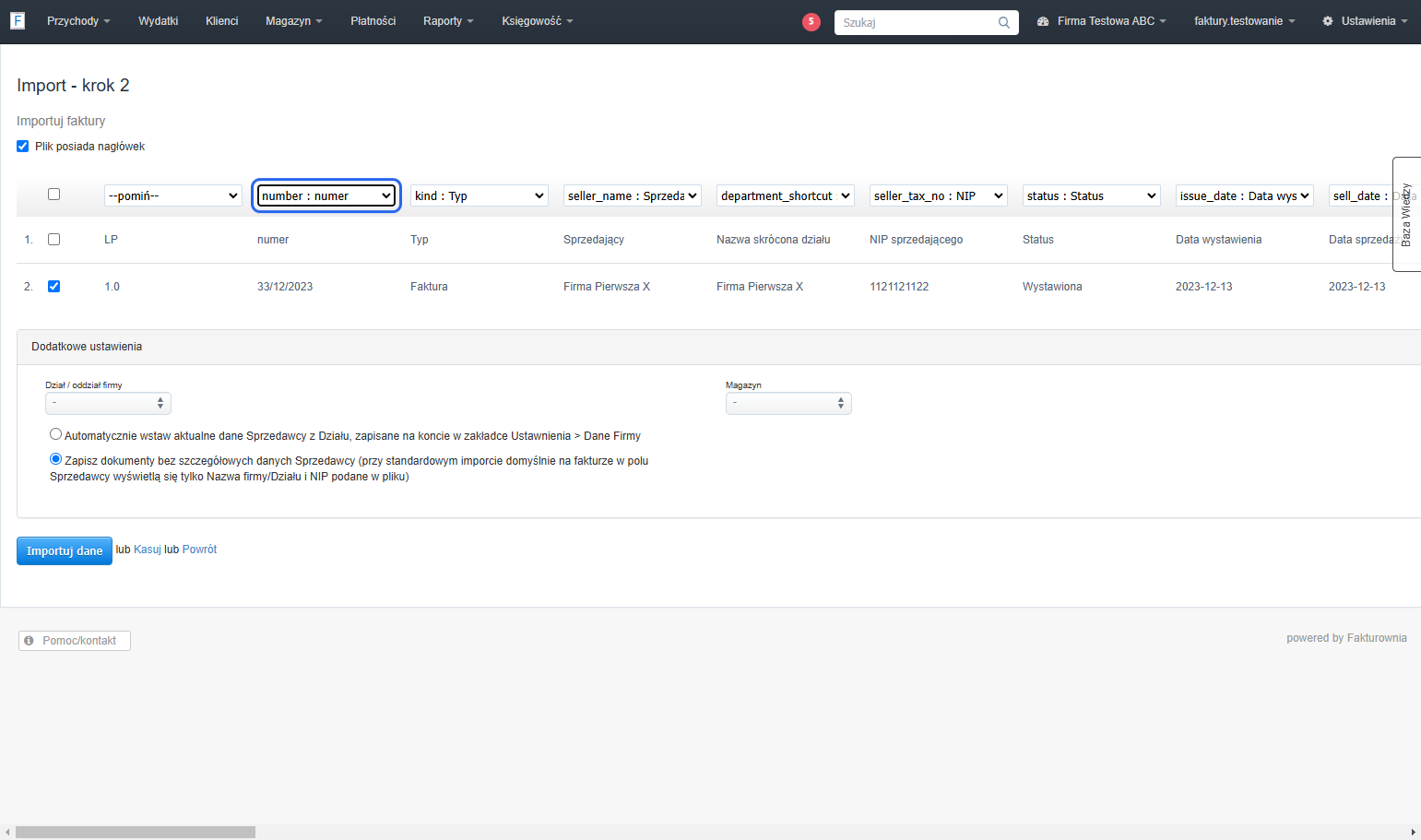This screenshot has width=1421, height=840.
Task: Expand the Księgowość menu
Action: tap(538, 21)
